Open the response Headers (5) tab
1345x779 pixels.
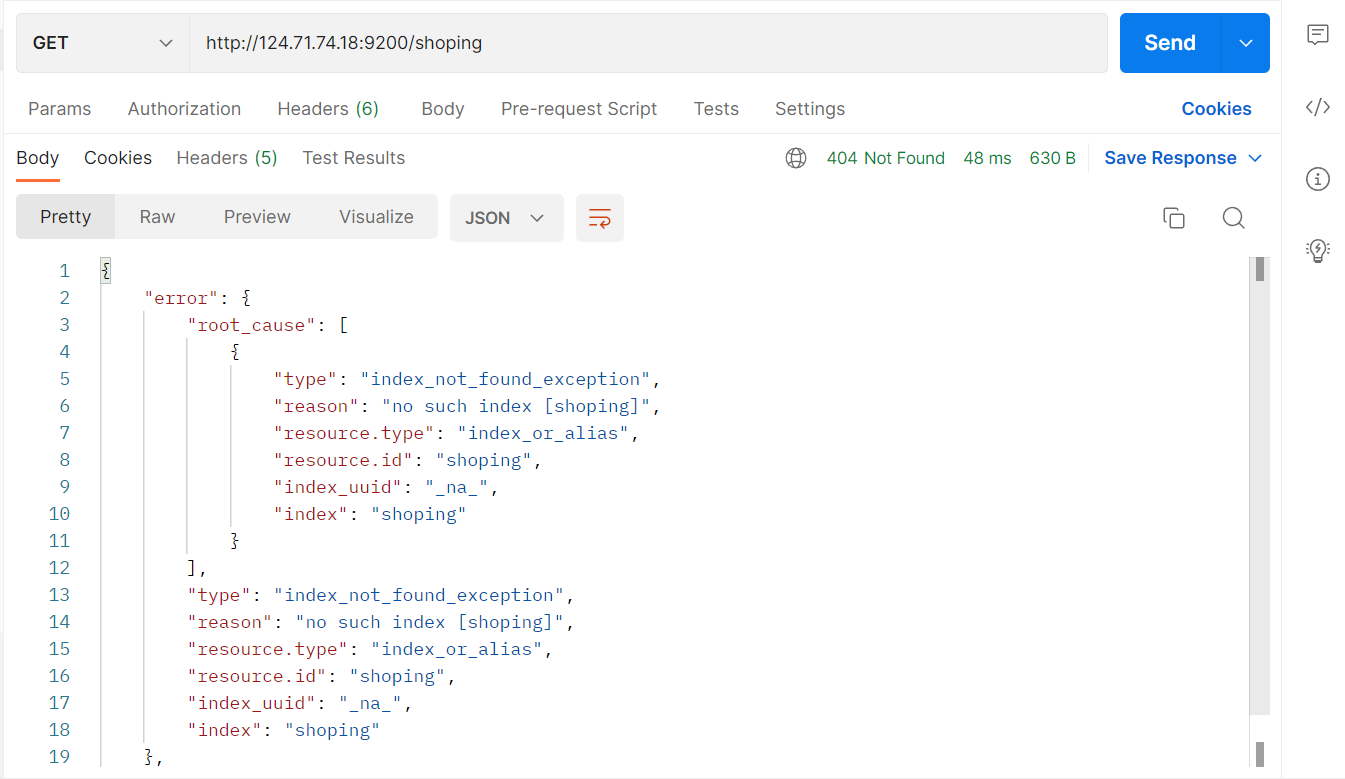(227, 158)
